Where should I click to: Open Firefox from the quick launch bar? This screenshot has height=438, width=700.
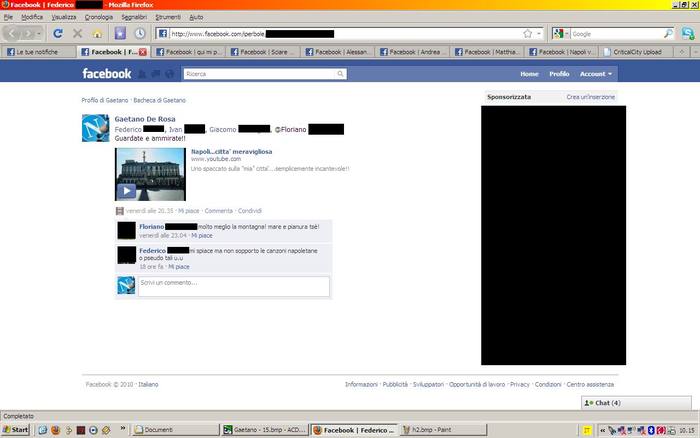55,430
